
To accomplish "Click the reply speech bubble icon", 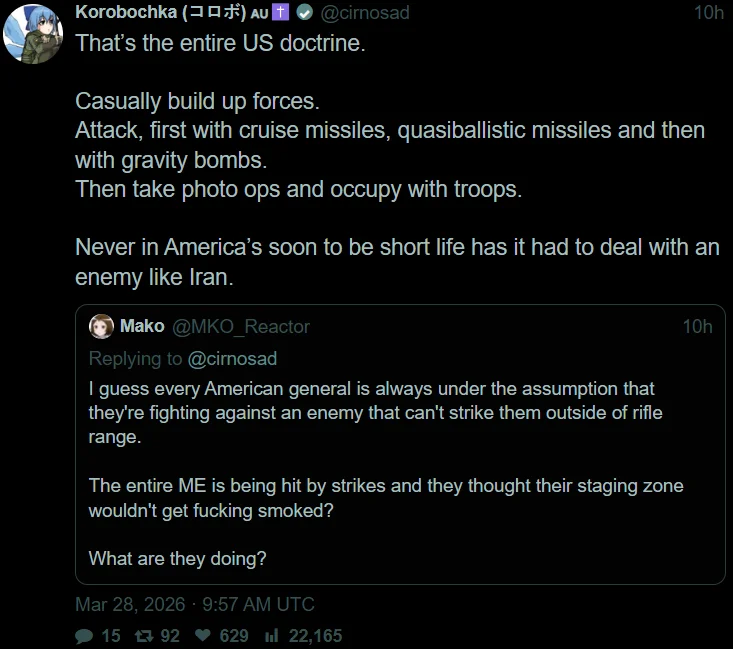I will pyautogui.click(x=84, y=635).
